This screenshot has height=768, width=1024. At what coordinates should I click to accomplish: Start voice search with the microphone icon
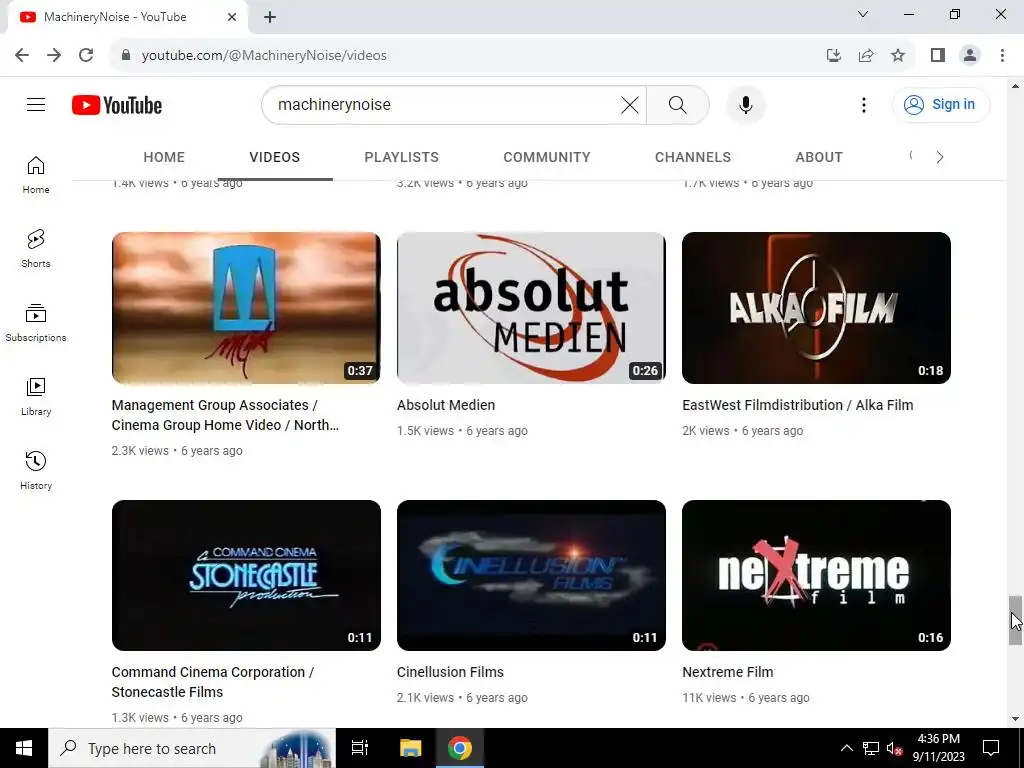pyautogui.click(x=745, y=104)
